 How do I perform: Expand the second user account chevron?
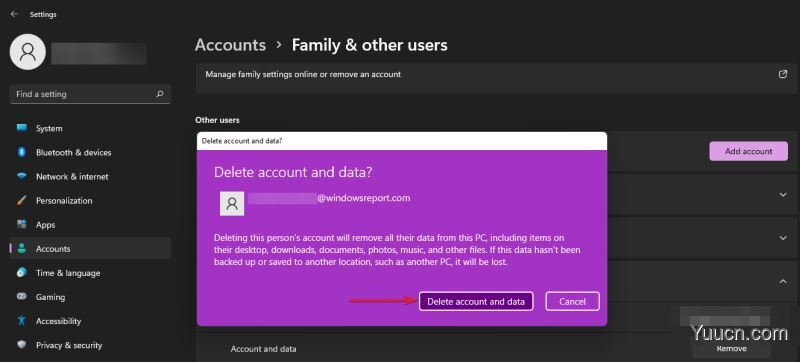pyautogui.click(x=783, y=238)
